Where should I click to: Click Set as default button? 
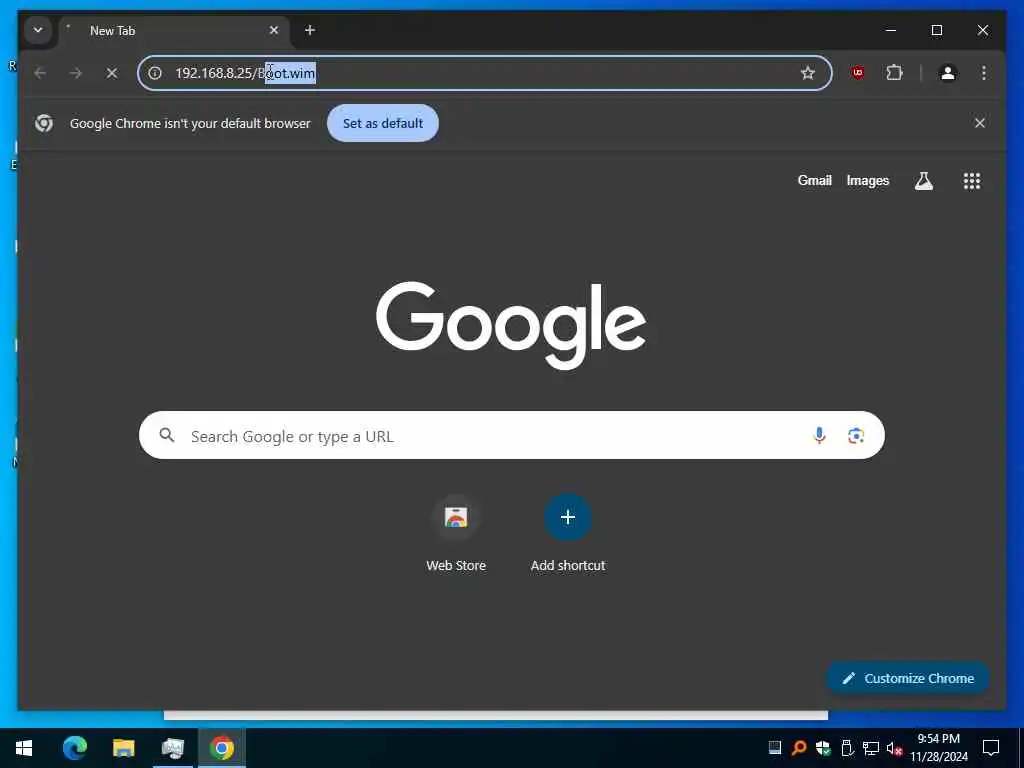coord(383,123)
